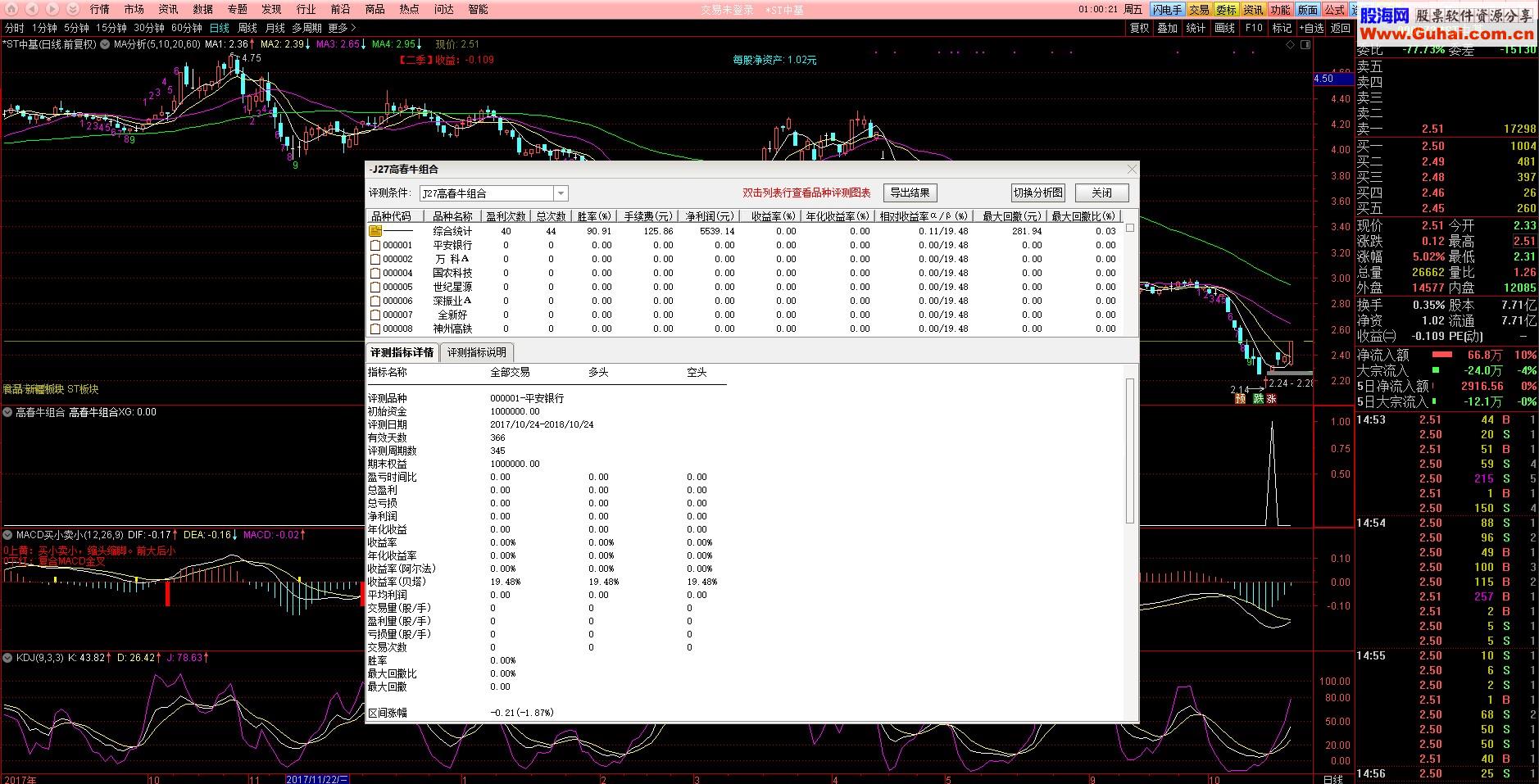Click the forward navigation arrow icon
1539x784 pixels.
click(52, 9)
